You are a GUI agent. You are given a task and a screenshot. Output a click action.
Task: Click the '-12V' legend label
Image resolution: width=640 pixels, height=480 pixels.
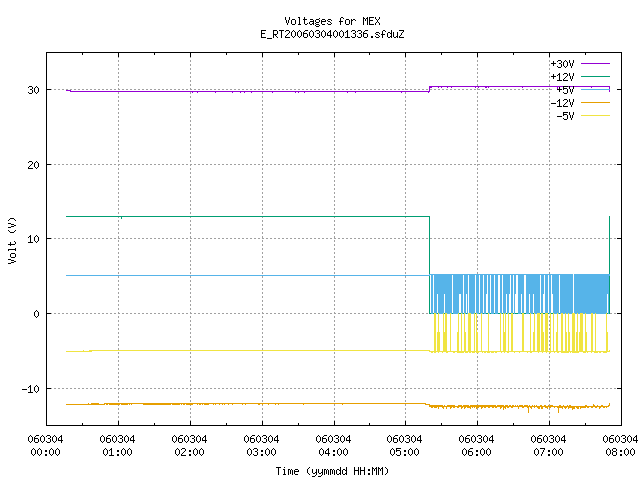pos(562,103)
